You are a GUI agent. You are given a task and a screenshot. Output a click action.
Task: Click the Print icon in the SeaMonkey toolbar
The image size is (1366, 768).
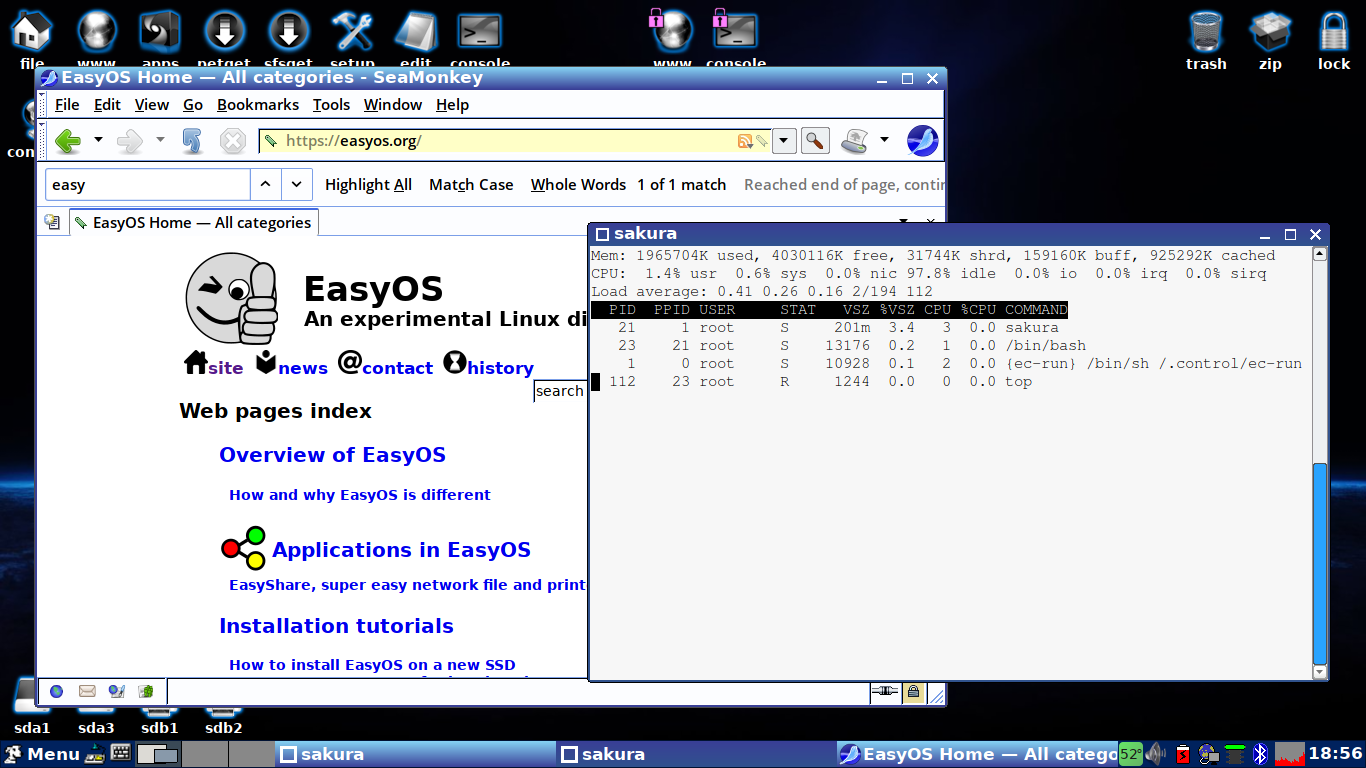(x=854, y=141)
